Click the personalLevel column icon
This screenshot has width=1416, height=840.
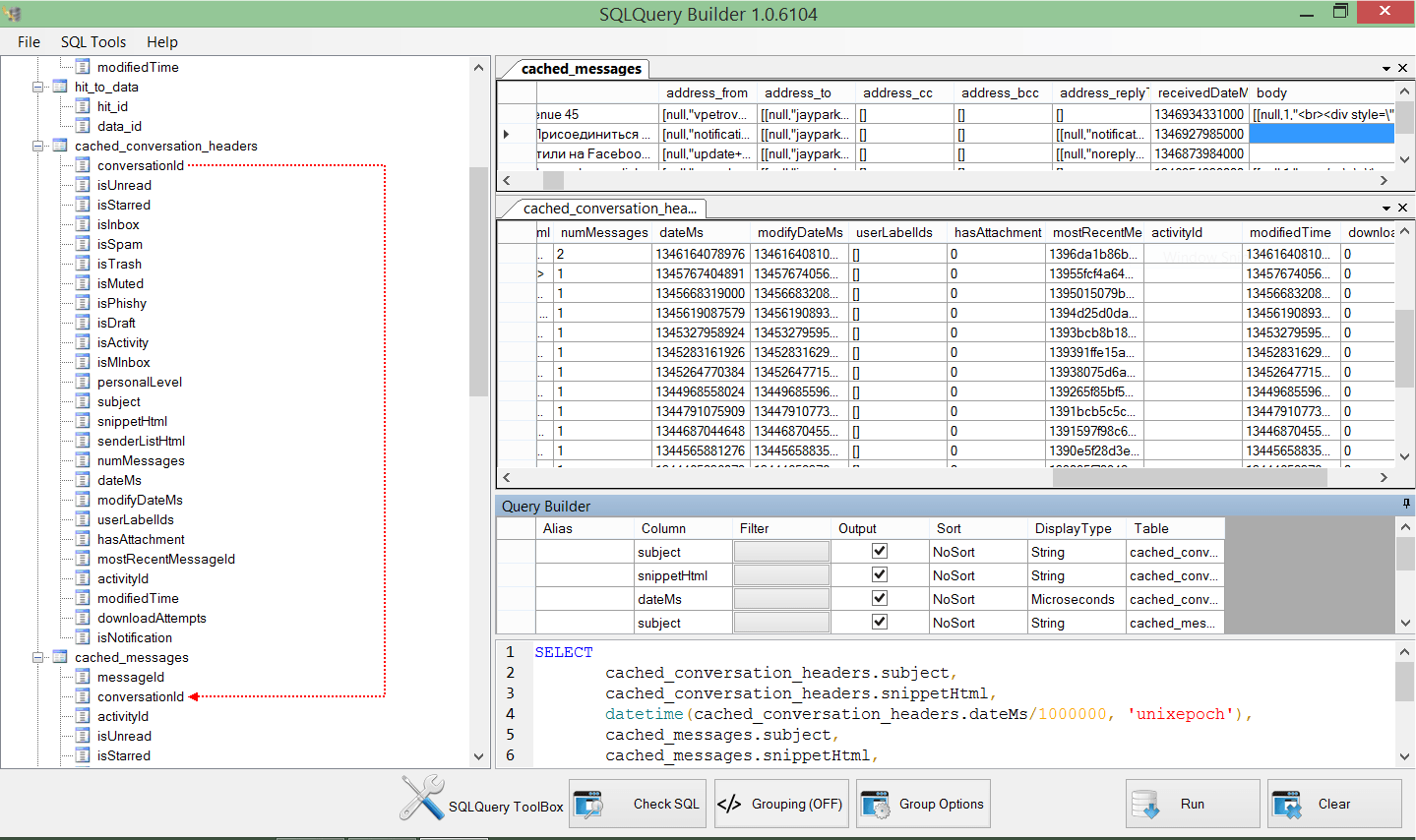[84, 382]
